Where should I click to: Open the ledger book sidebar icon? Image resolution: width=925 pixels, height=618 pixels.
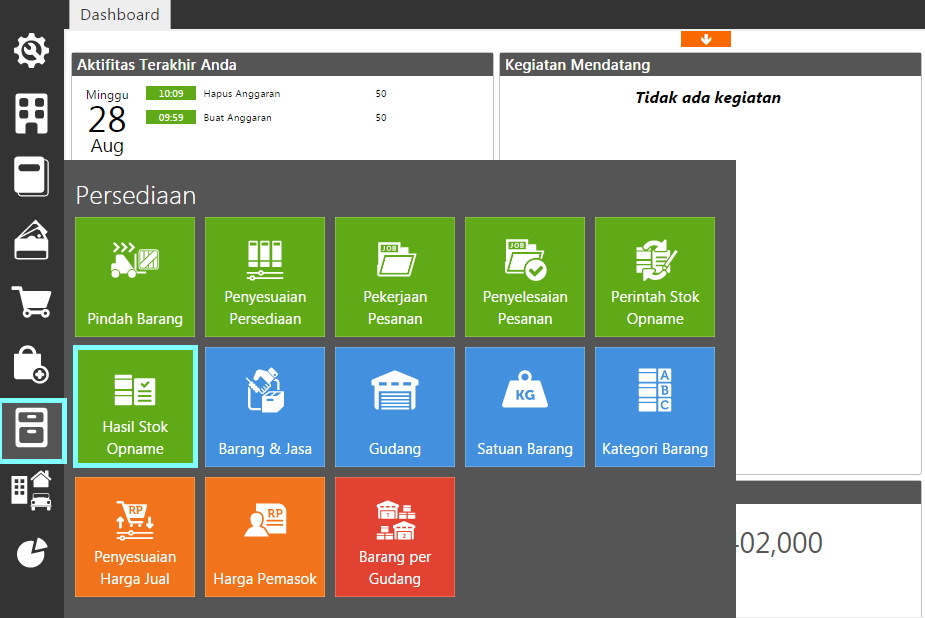(32, 177)
